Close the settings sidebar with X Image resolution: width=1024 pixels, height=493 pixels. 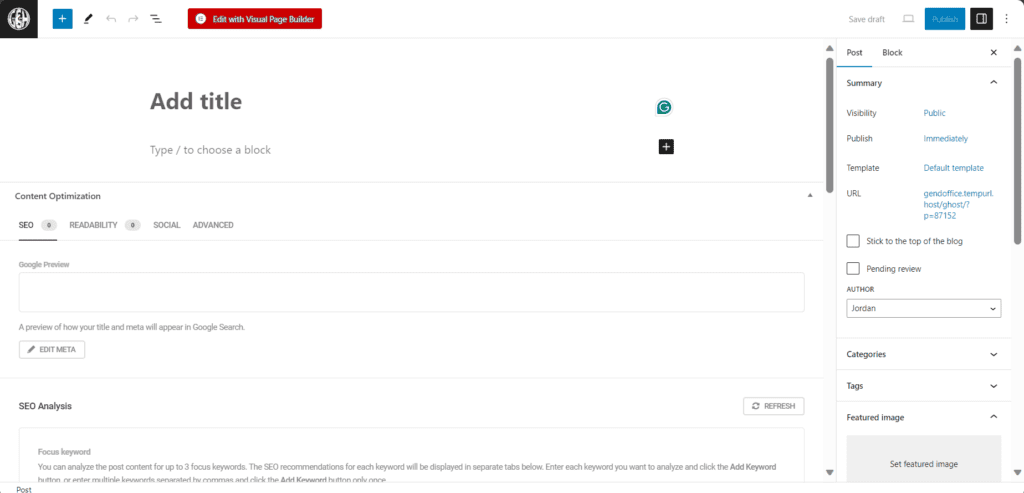coord(993,52)
